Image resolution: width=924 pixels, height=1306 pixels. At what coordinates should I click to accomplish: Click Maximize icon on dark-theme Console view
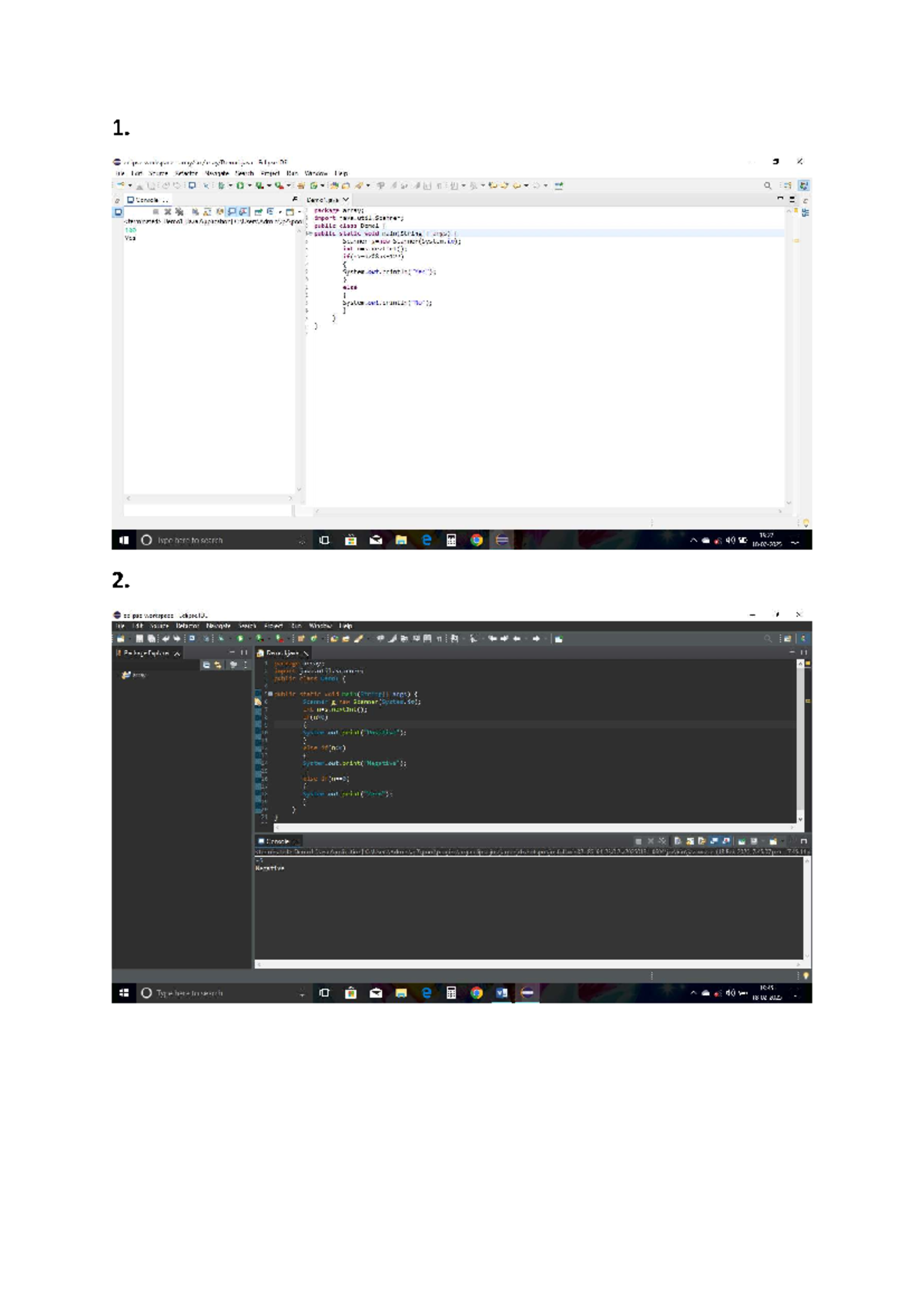(804, 842)
